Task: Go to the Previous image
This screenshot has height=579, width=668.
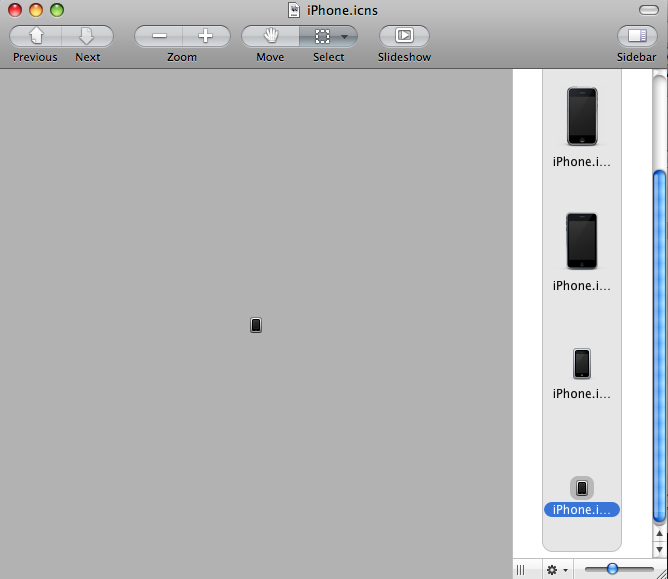Action: (x=36, y=36)
